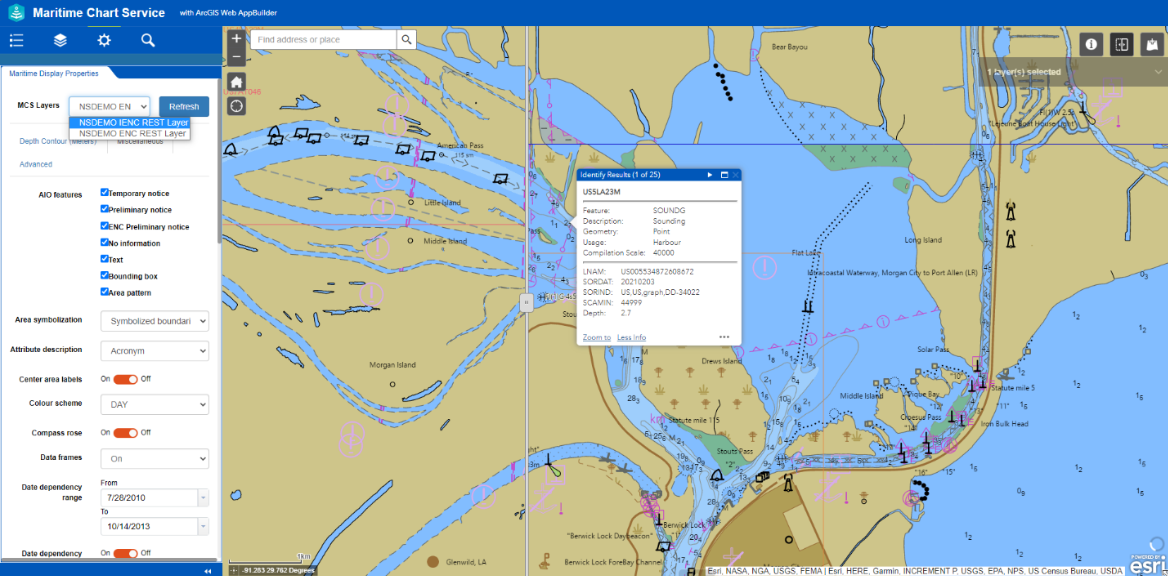Screen dimensions: 1168x576
Task: Open the Search magnifier tool
Action: (146, 40)
